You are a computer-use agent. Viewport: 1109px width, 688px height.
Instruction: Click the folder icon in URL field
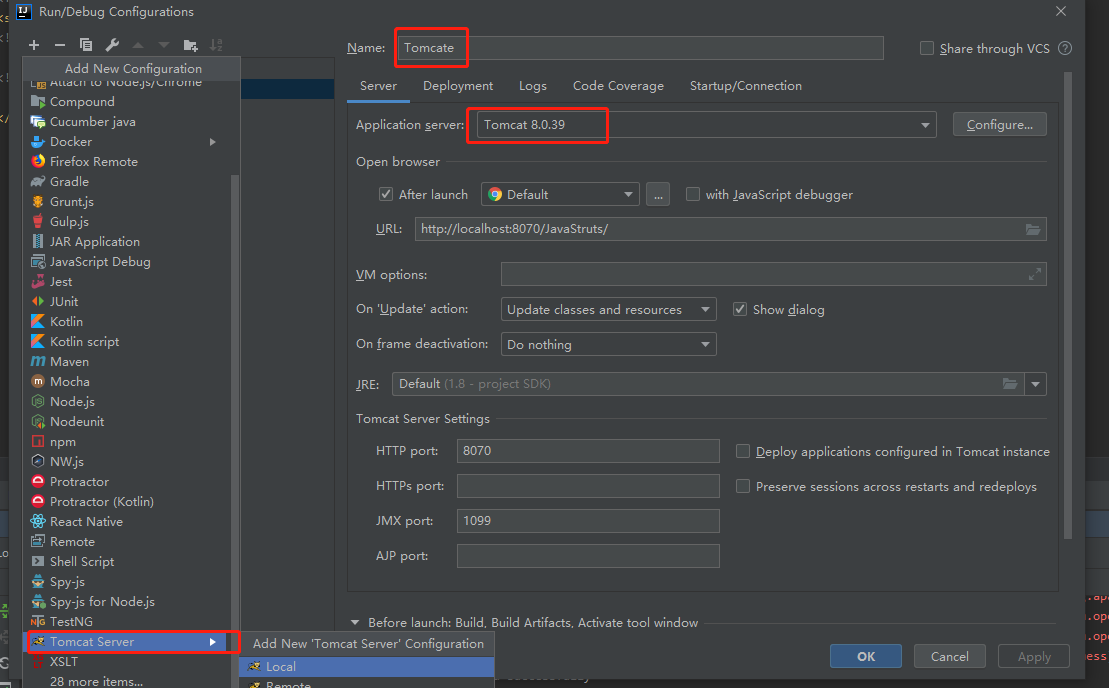(1033, 229)
